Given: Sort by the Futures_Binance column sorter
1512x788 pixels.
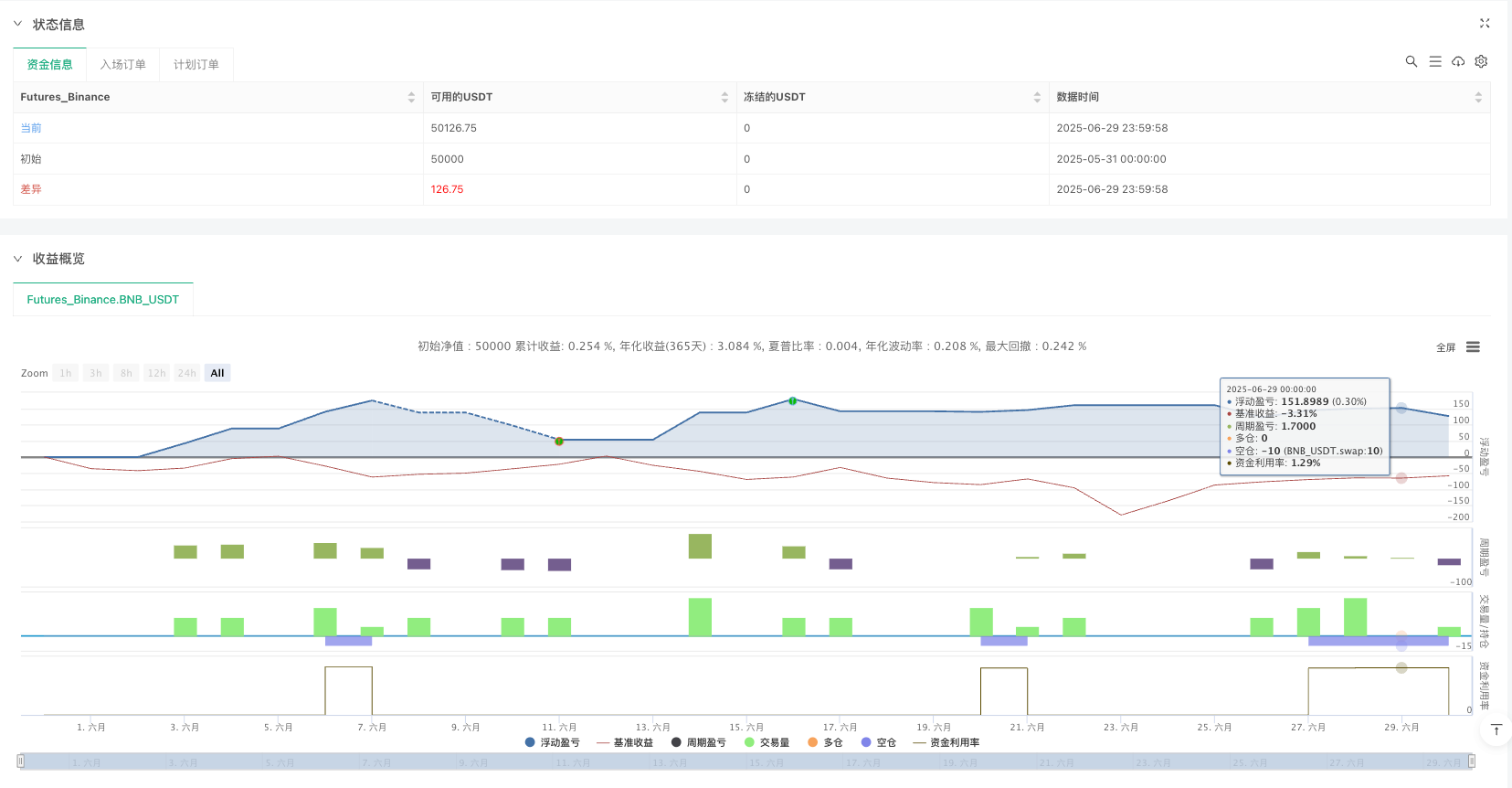Looking at the screenshot, I should point(411,97).
